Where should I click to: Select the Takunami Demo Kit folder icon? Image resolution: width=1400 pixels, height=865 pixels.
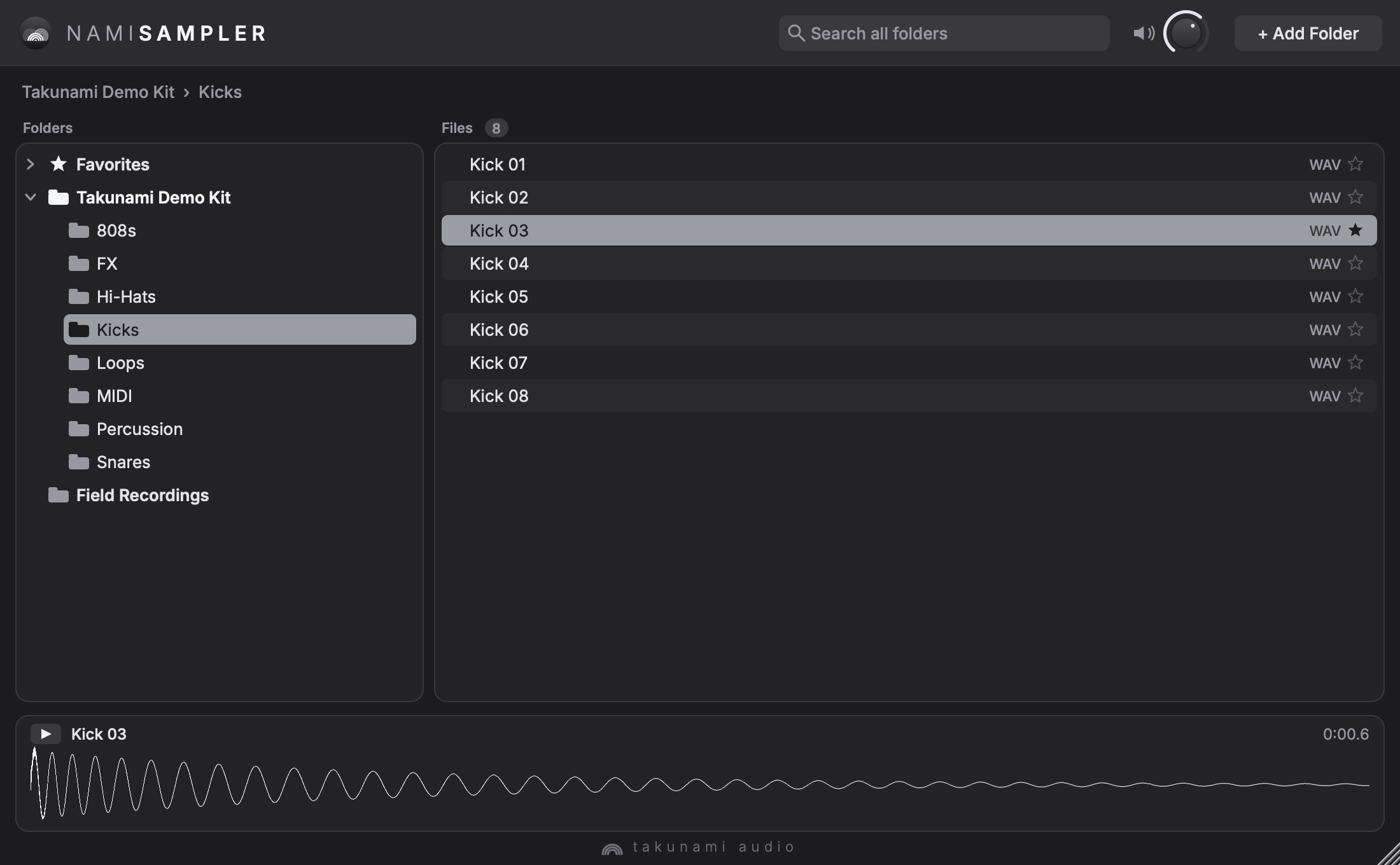[59, 197]
